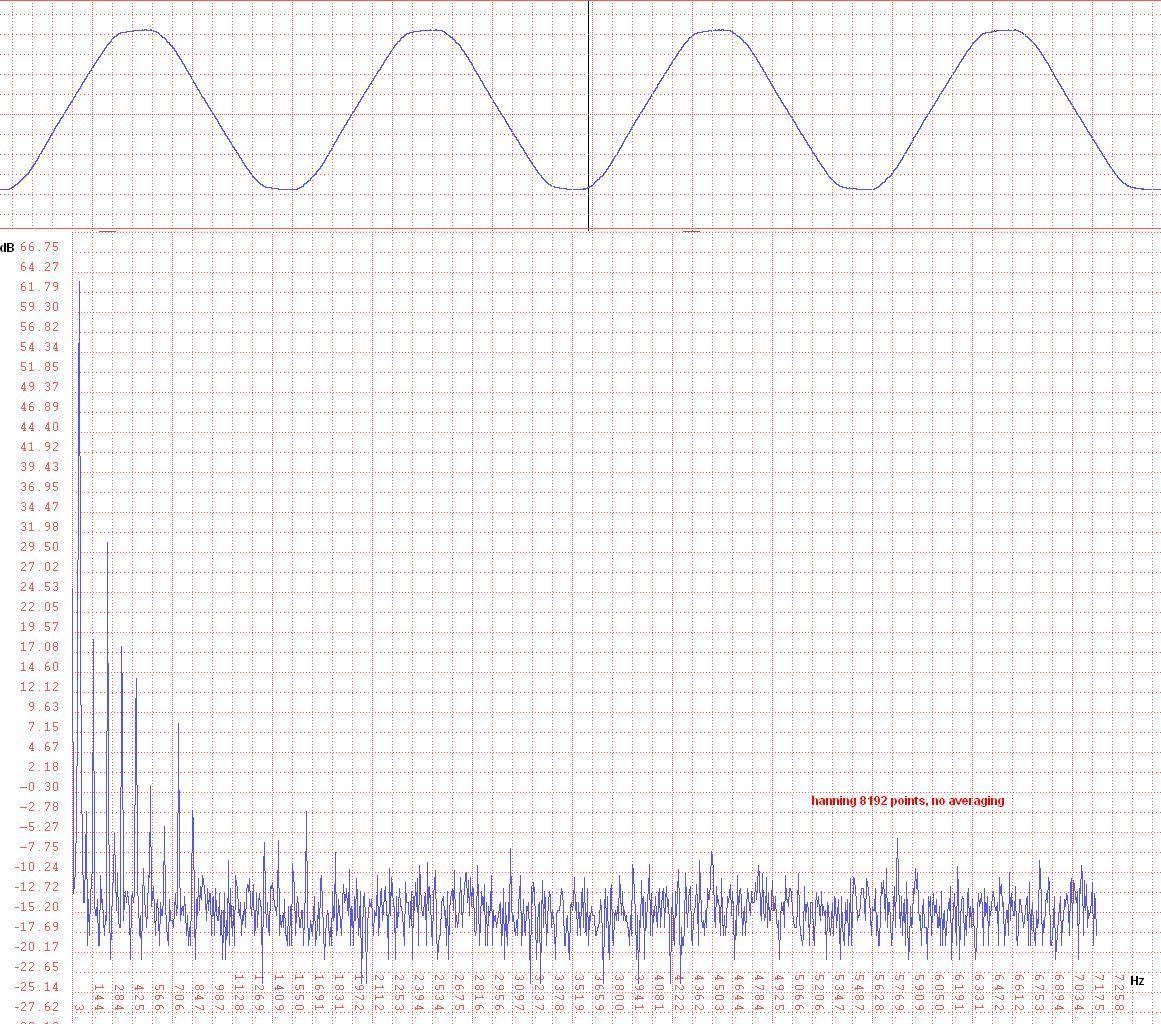Click the 4925 Hz frequency axis label
Screen dimensions: 1161x1024
click(779, 993)
